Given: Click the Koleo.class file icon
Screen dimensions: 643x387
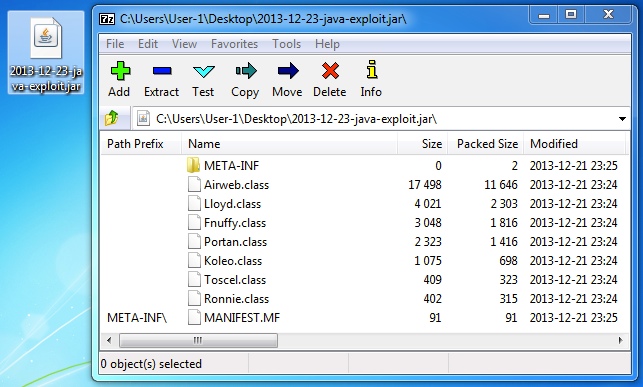Looking at the screenshot, I should [x=194, y=260].
